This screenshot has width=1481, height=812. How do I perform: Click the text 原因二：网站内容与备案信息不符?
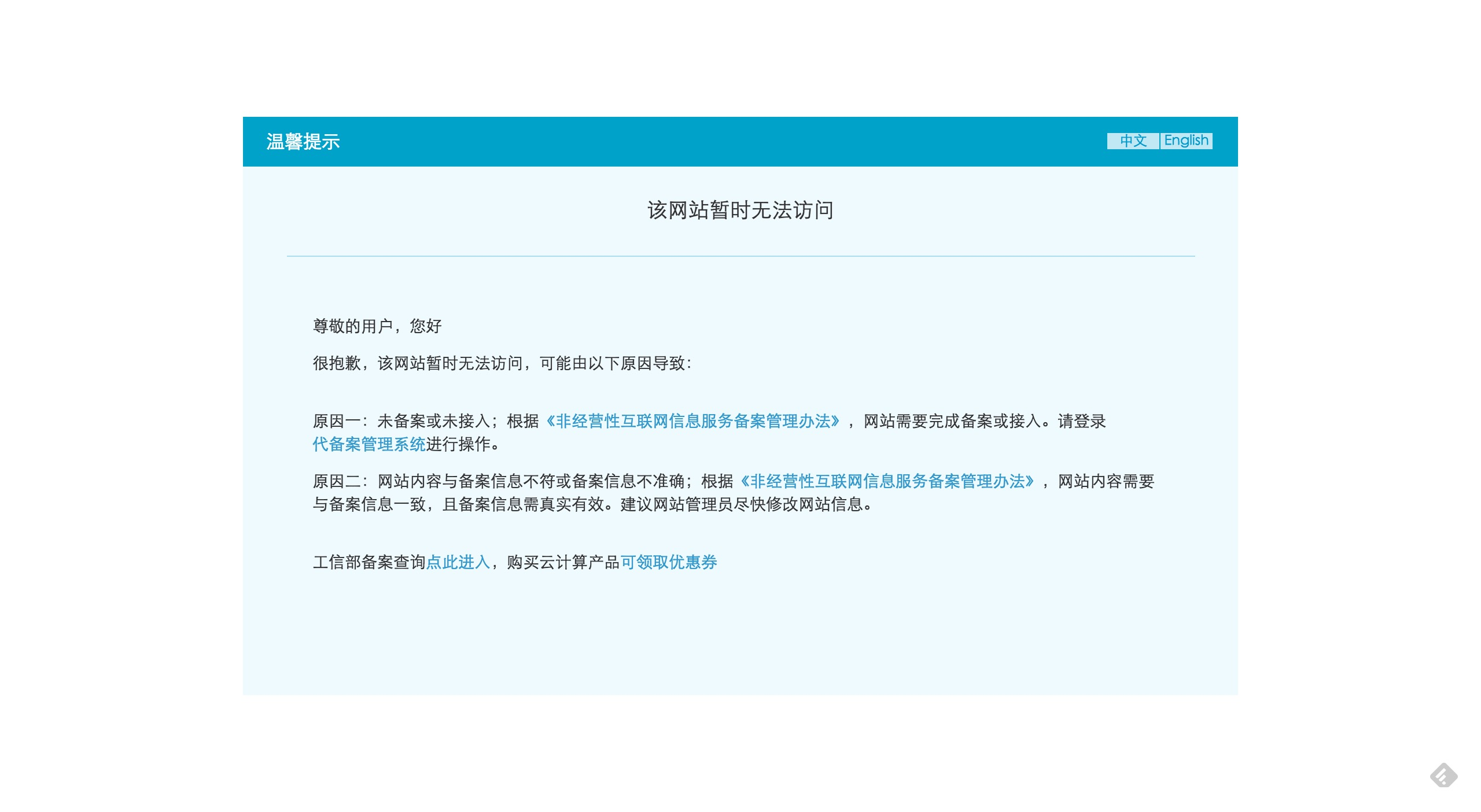pos(434,481)
